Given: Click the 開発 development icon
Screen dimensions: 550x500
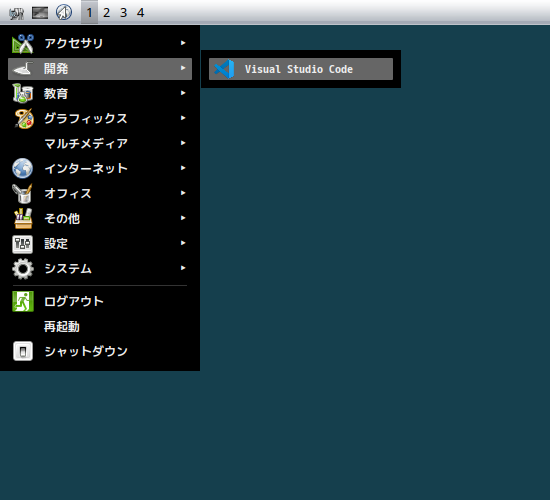Looking at the screenshot, I should click(23, 68).
